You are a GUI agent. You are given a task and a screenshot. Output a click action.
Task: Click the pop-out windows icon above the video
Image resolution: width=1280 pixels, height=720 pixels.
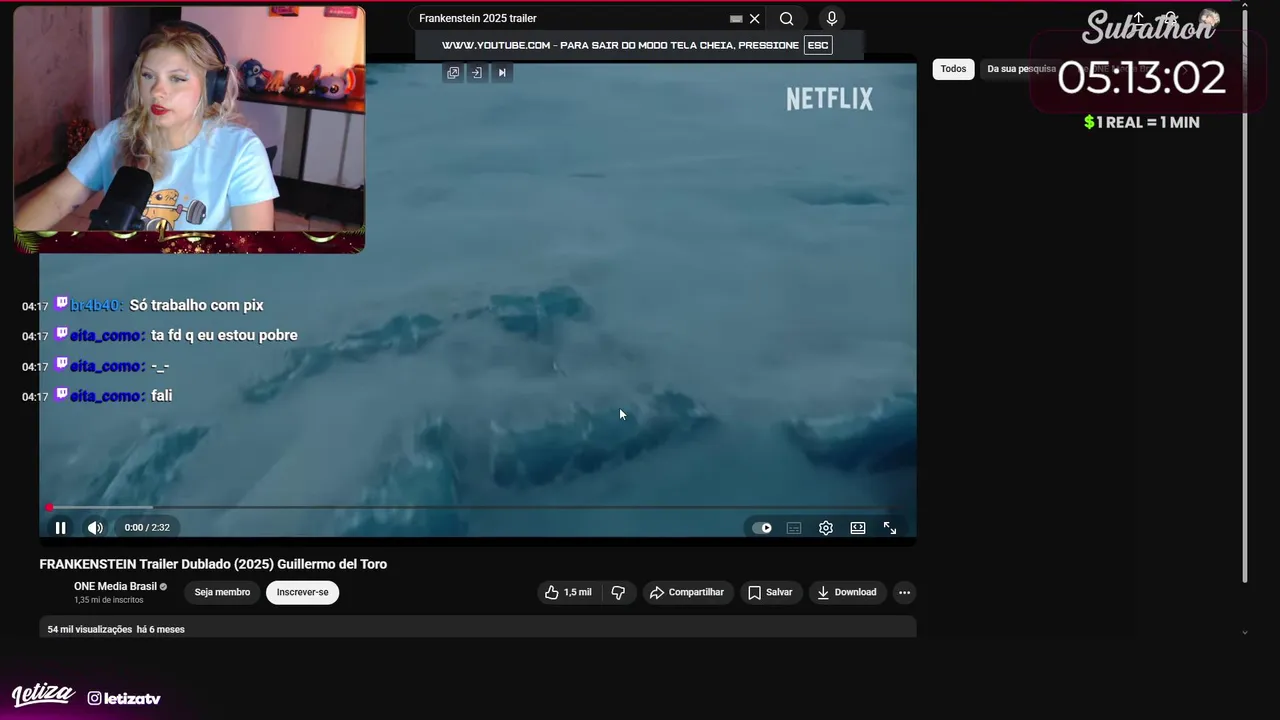(453, 72)
